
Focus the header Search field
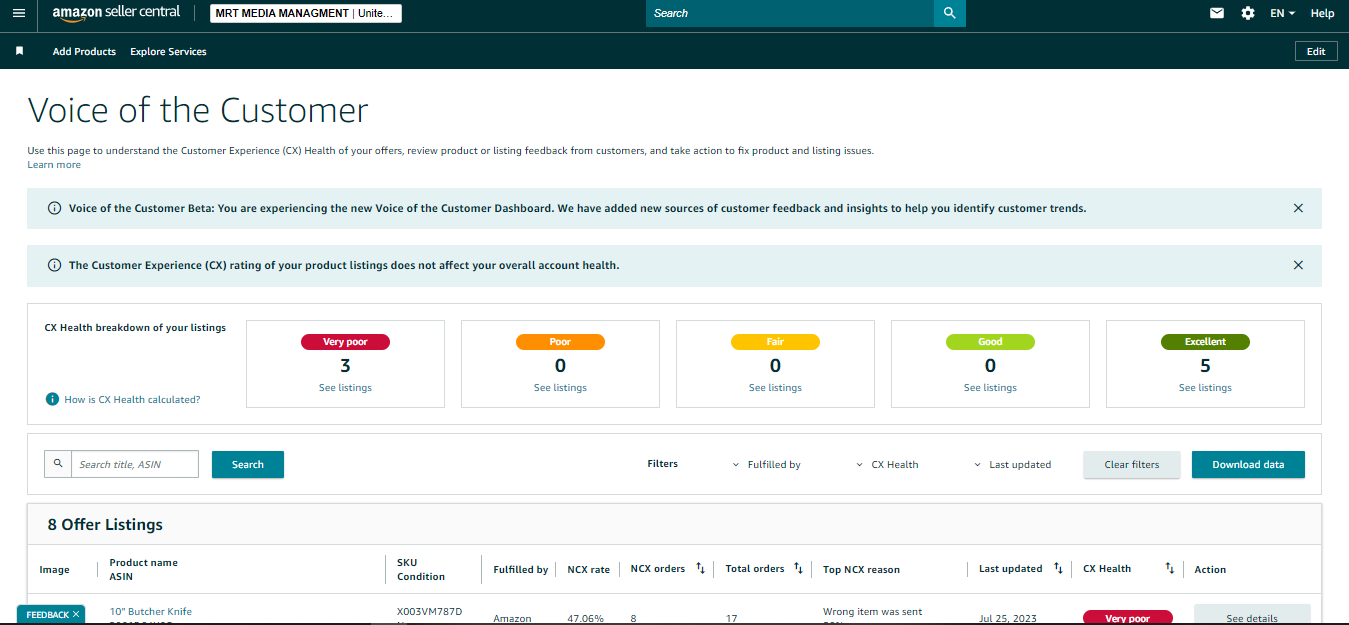pos(790,13)
